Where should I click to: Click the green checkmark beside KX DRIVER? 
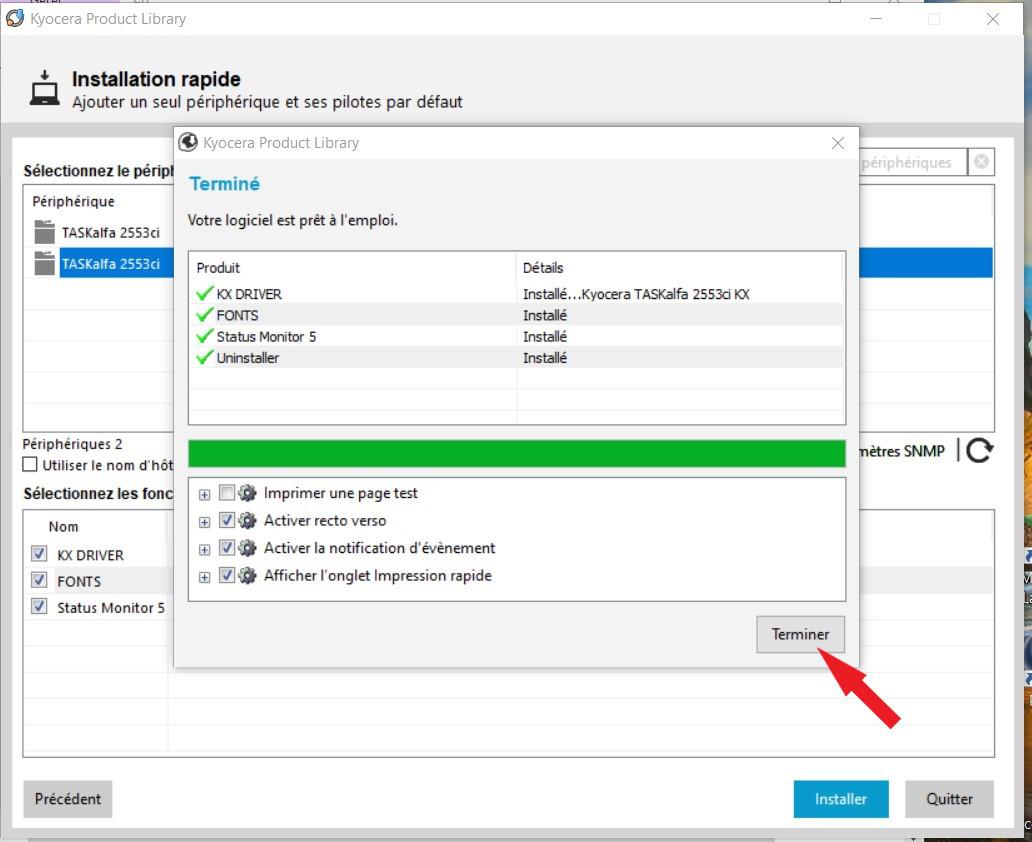click(x=205, y=294)
